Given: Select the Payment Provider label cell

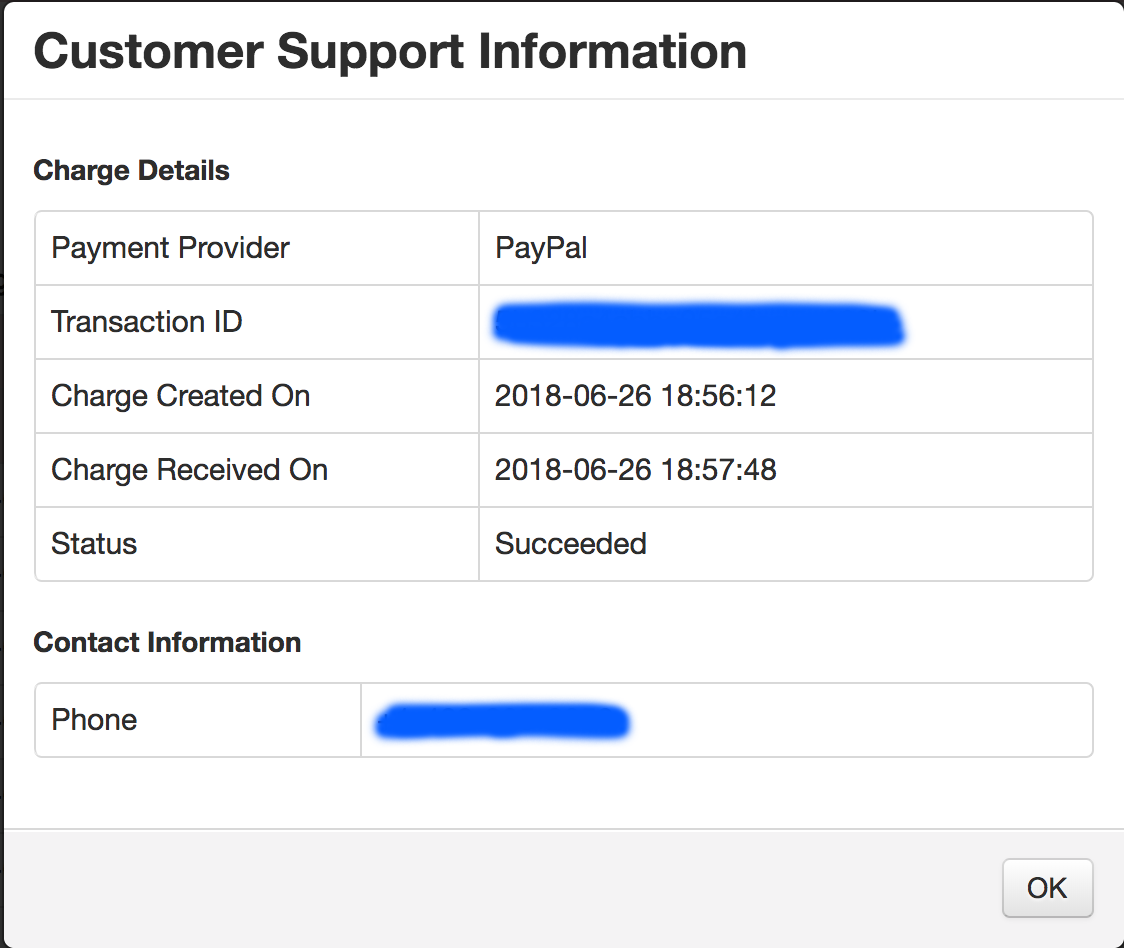Looking at the screenshot, I should coord(170,248).
